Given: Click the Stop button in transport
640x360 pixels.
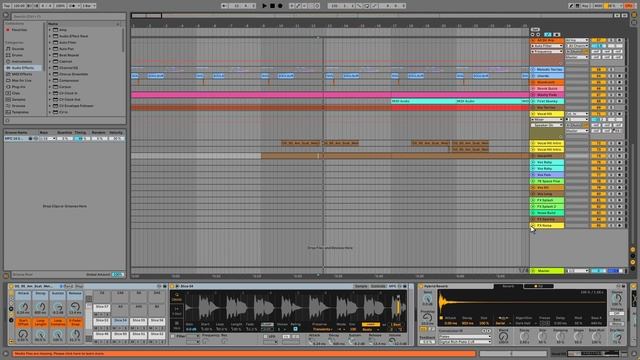Looking at the screenshot, I should click(272, 6).
